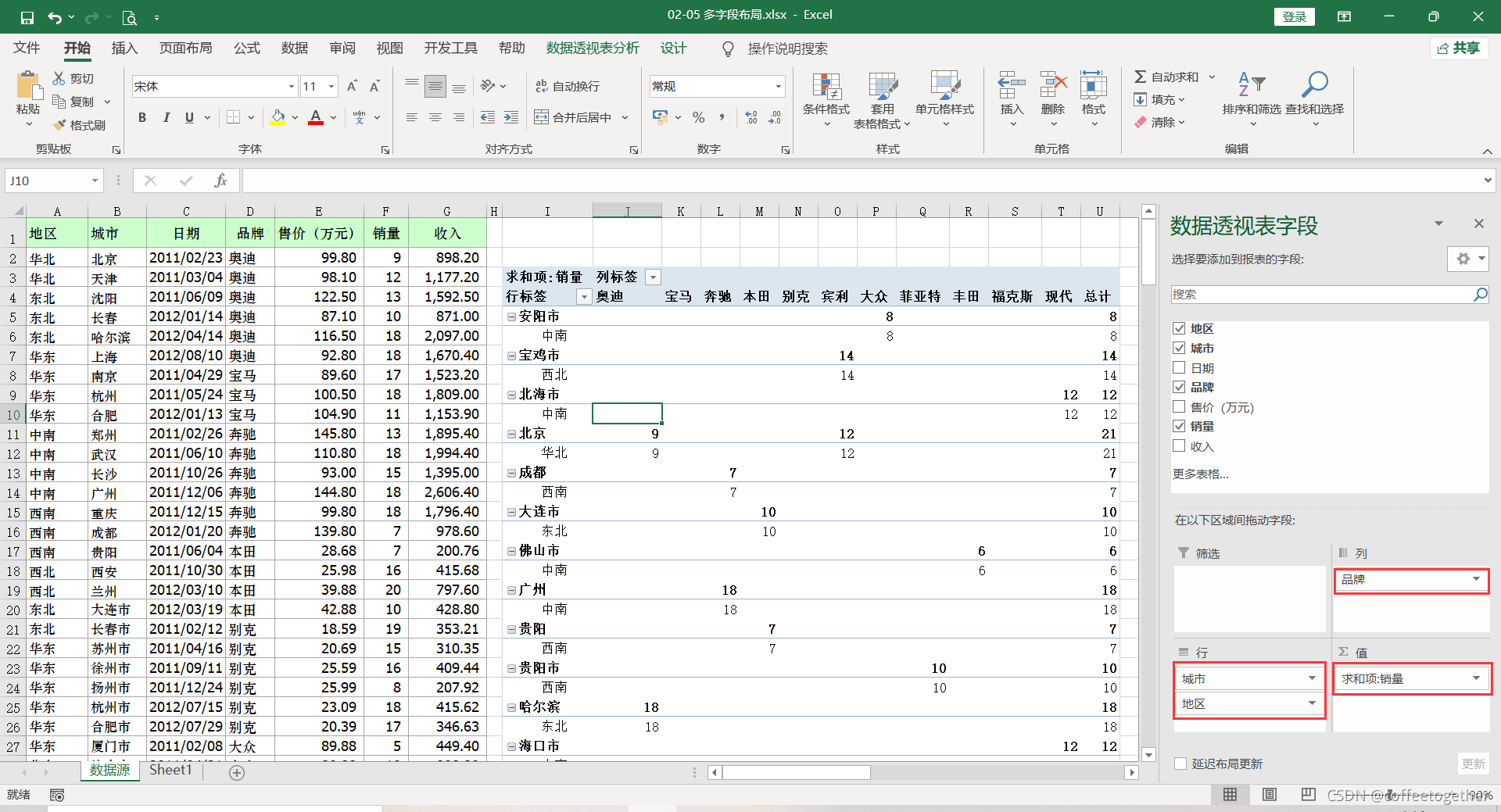
Task: Click the Sort and Filter icon
Action: pos(1252,84)
